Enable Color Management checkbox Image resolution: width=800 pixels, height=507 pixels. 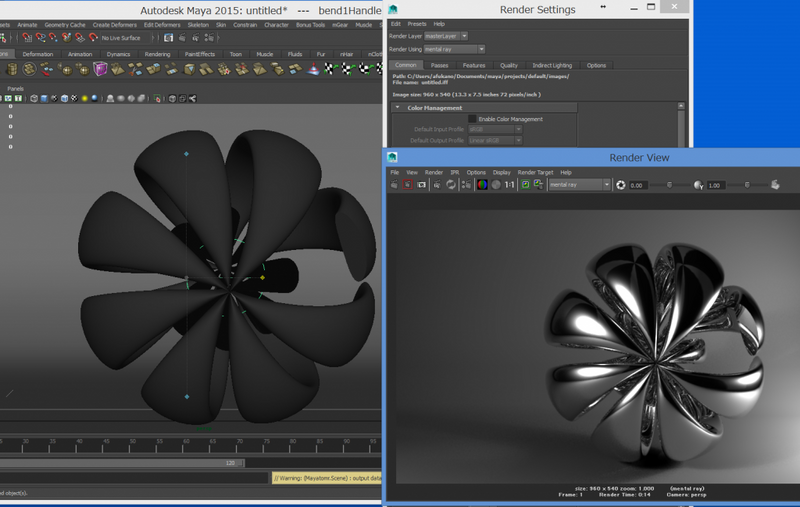(472, 119)
